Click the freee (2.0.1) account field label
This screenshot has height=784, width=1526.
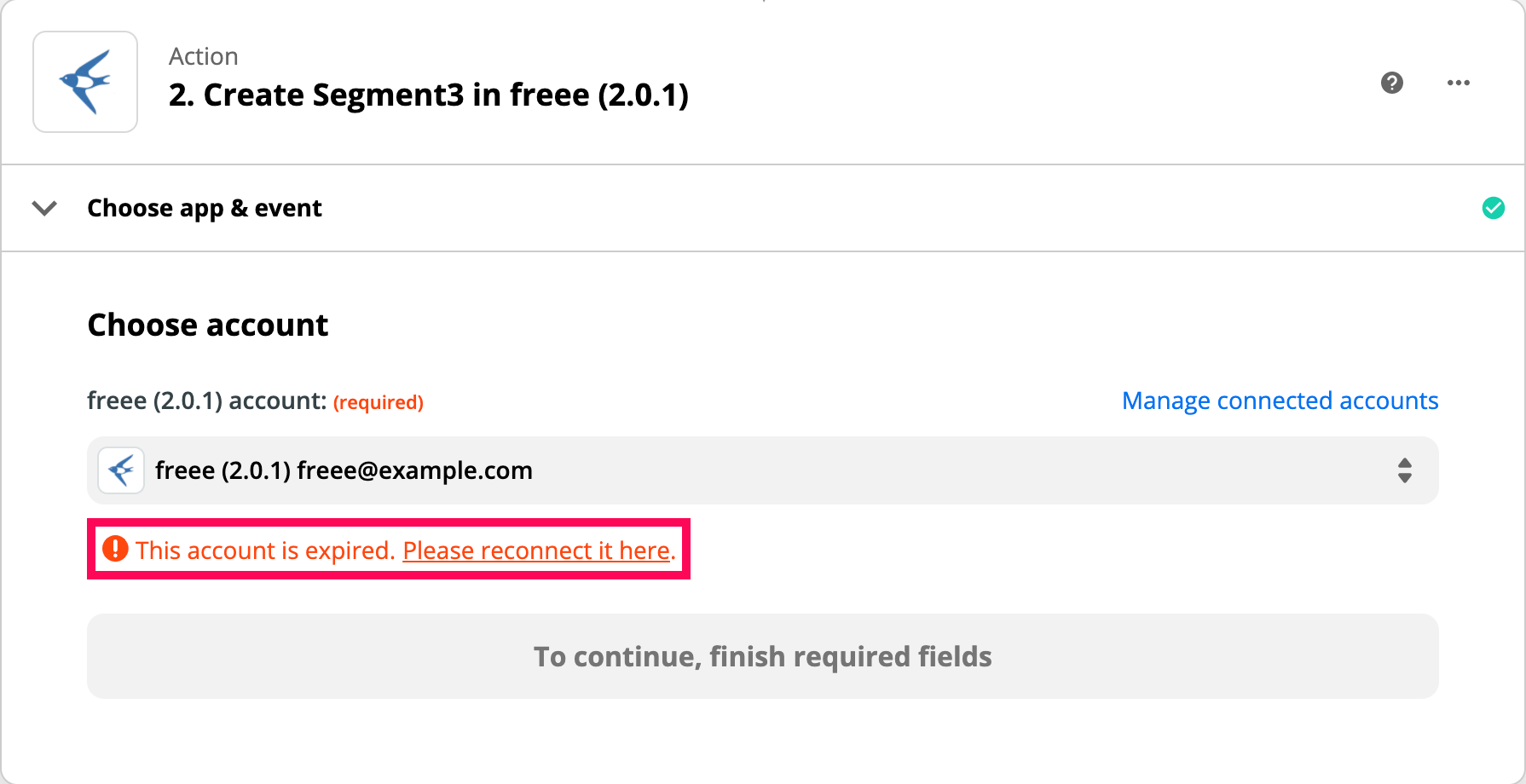[x=207, y=401]
